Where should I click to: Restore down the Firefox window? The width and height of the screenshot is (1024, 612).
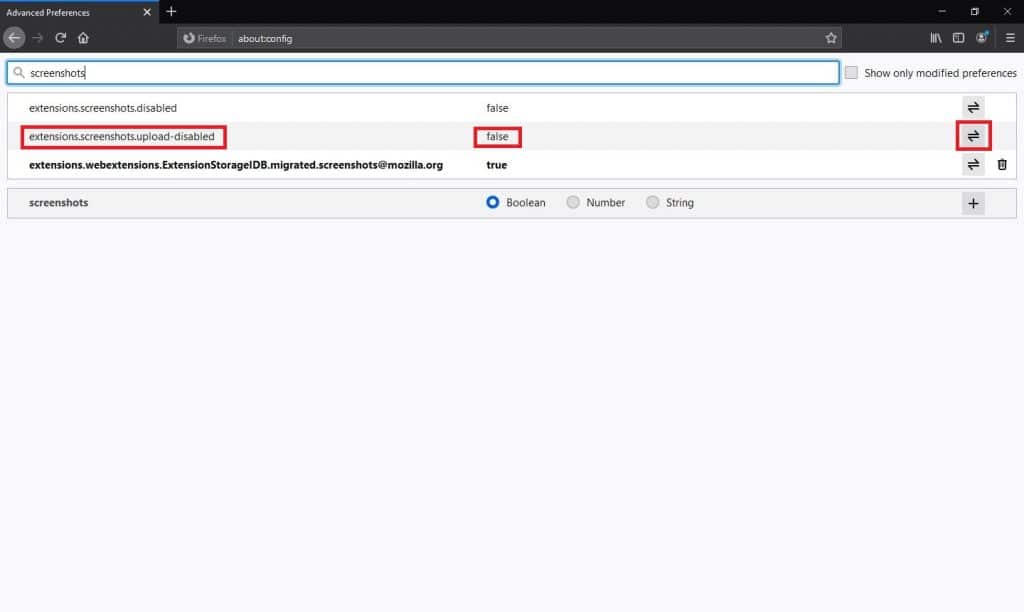[974, 11]
